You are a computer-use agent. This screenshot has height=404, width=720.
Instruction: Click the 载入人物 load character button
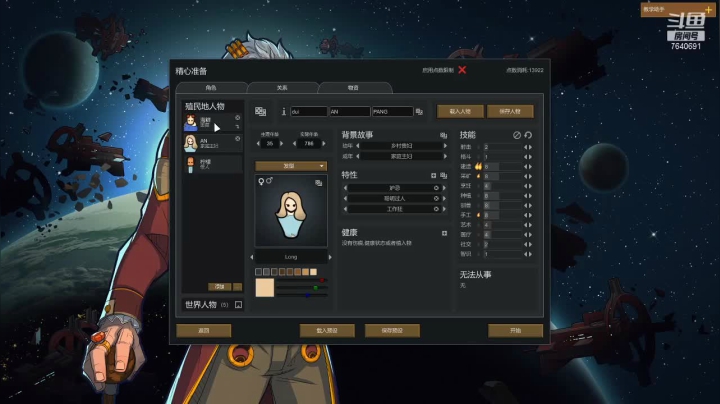[460, 111]
